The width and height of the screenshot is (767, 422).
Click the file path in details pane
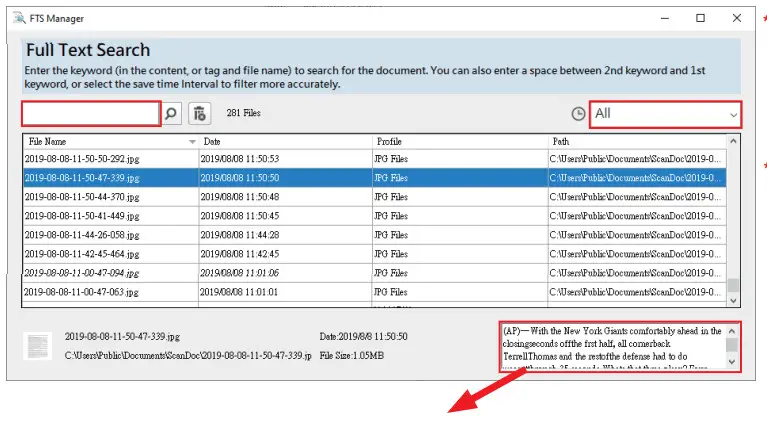click(188, 356)
